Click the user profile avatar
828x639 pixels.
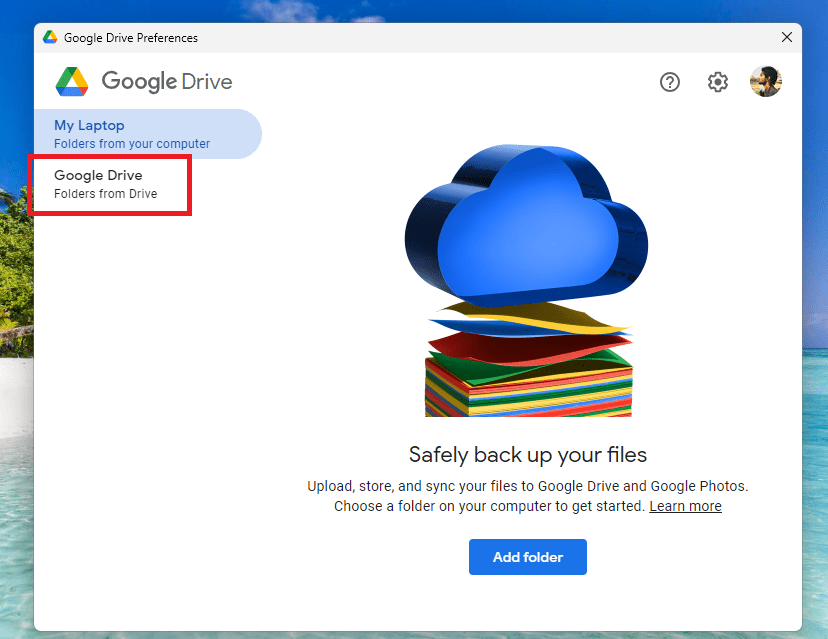(x=765, y=81)
